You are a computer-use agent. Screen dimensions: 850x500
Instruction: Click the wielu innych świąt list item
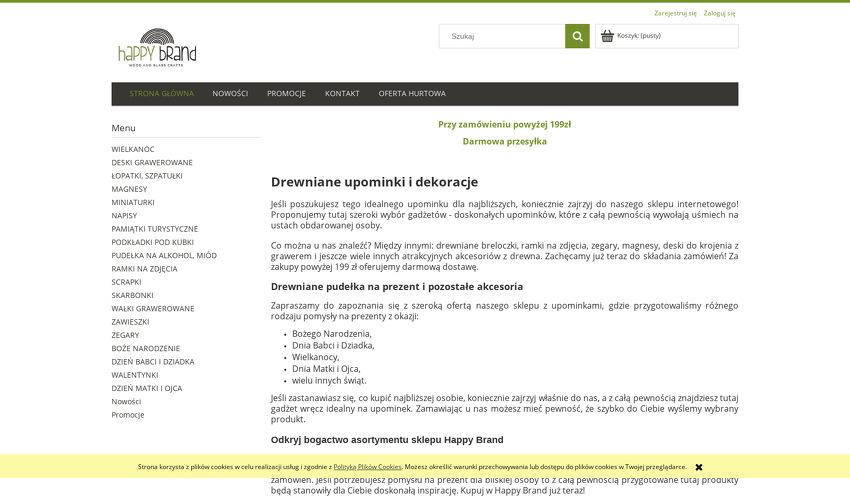click(x=329, y=381)
